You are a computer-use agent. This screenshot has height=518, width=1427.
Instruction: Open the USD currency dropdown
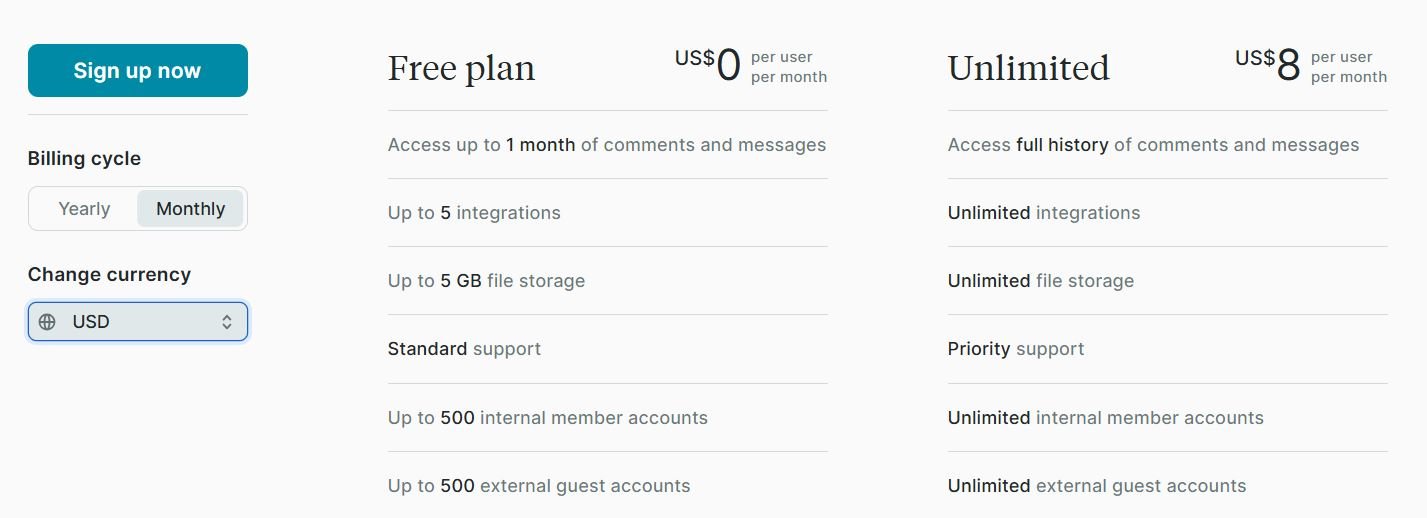(x=138, y=322)
